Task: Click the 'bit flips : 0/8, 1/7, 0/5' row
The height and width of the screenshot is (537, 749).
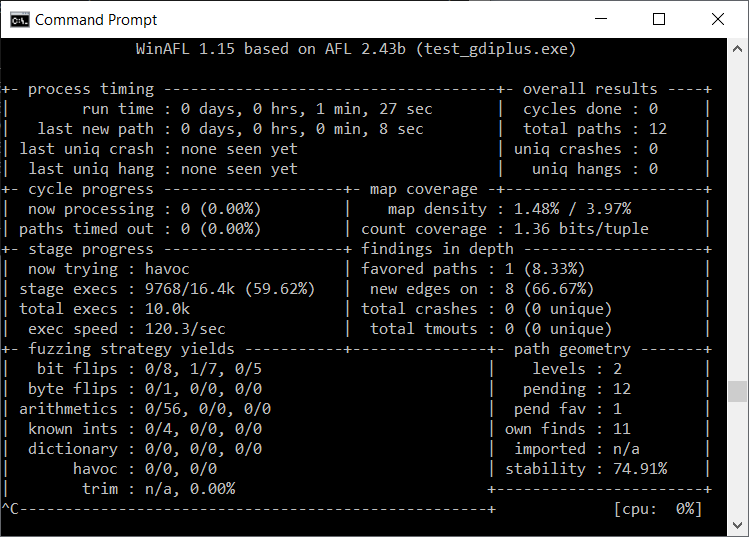Action: click(149, 369)
